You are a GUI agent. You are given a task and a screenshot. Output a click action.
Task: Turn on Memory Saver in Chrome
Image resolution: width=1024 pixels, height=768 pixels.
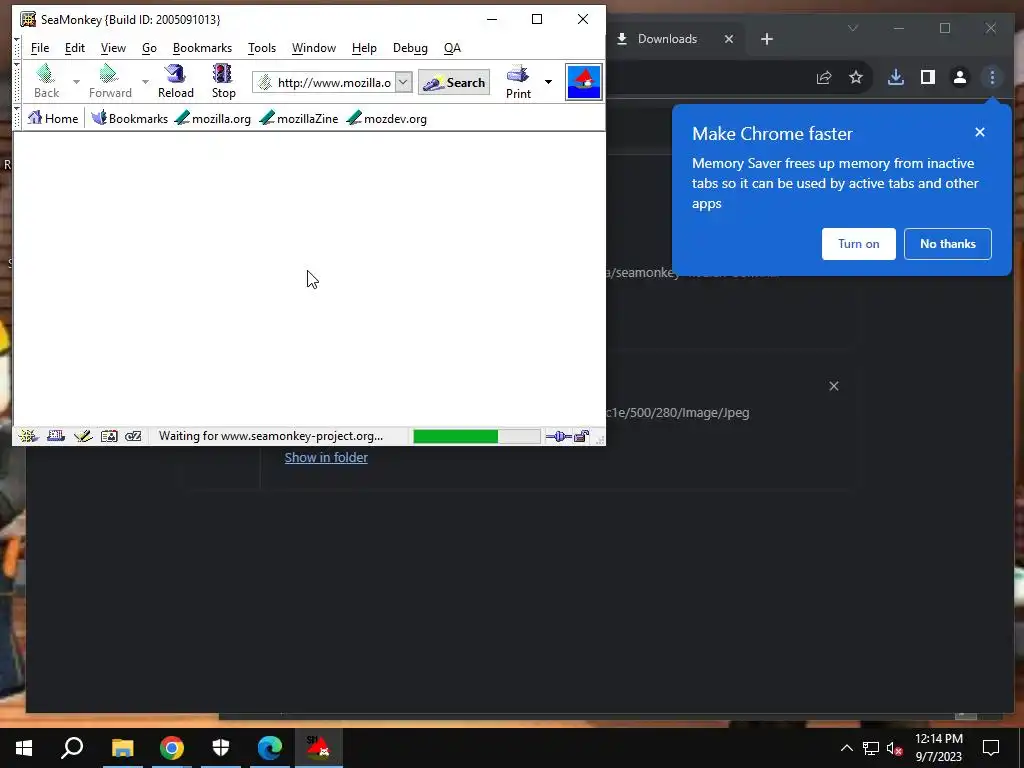point(858,244)
